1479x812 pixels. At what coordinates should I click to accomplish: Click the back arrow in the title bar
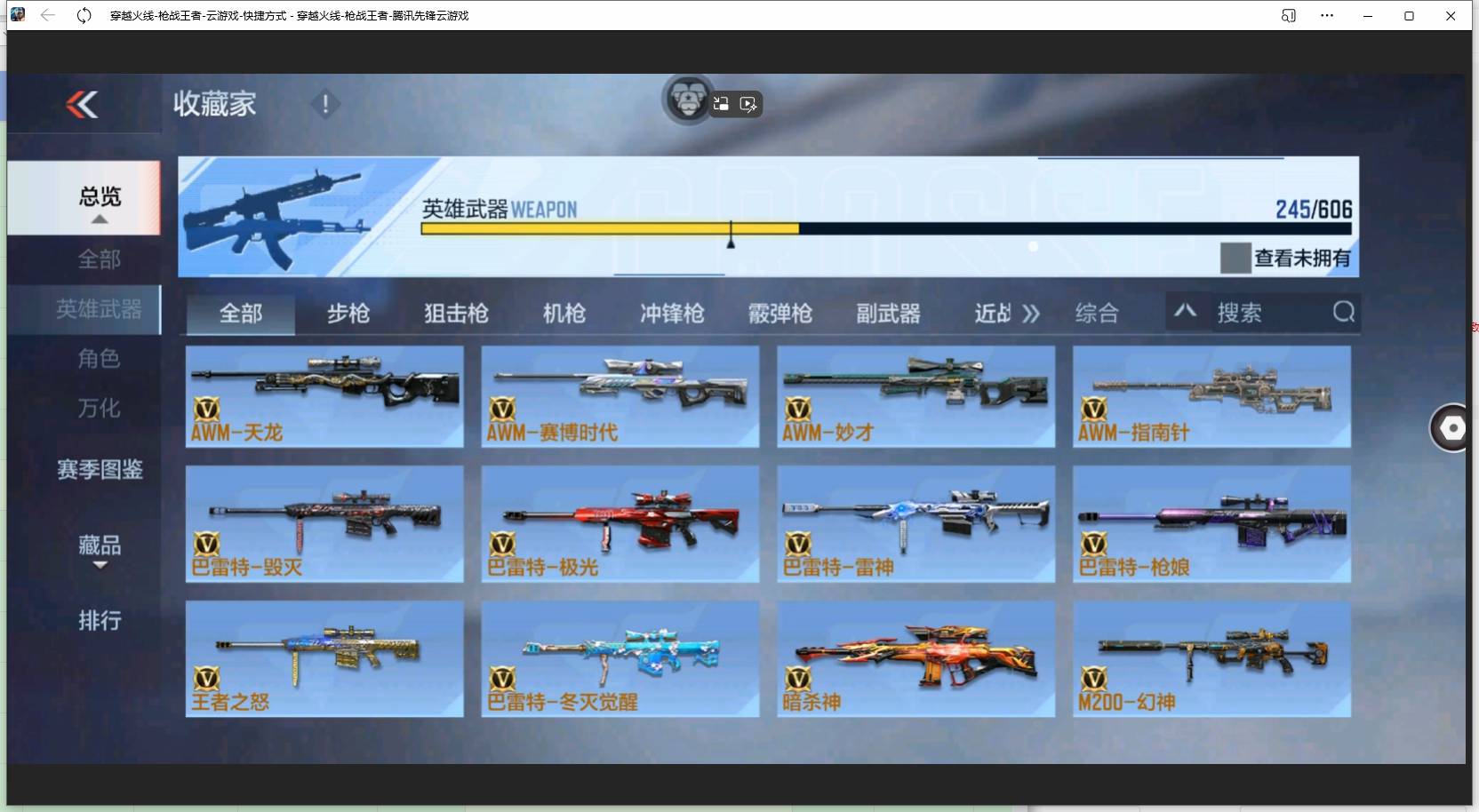point(48,15)
